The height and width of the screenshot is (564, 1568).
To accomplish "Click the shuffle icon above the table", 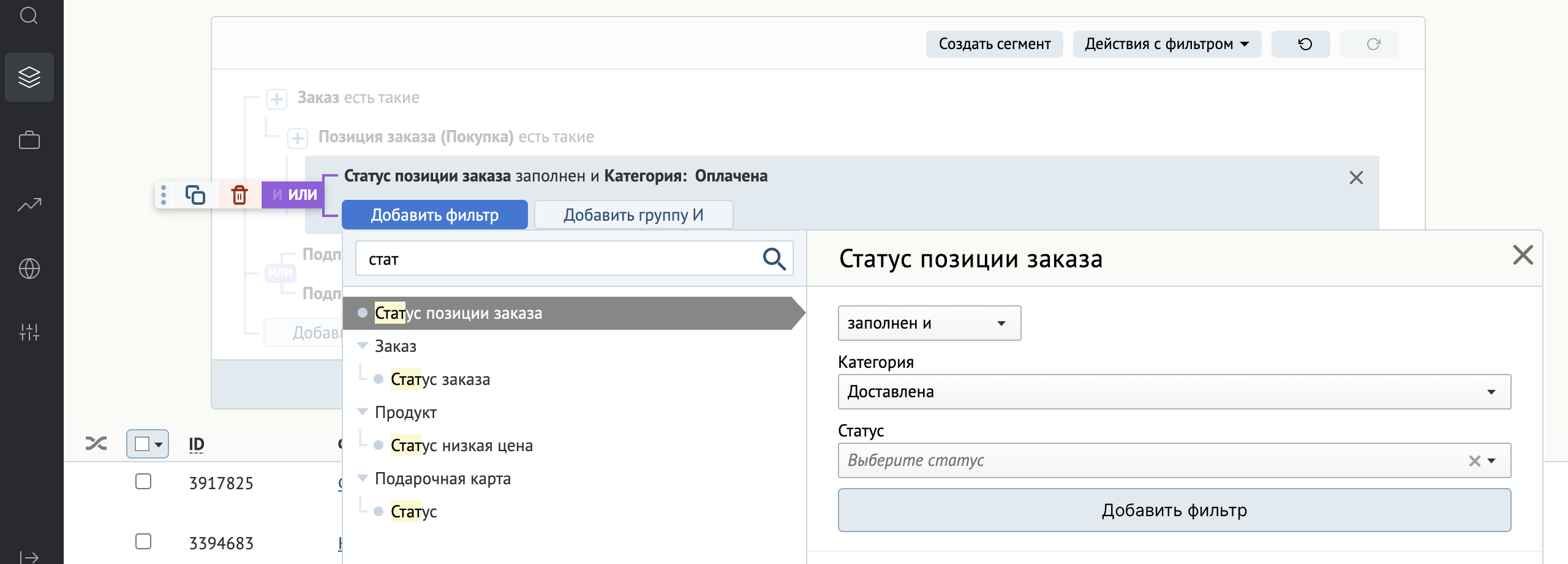I will (96, 443).
